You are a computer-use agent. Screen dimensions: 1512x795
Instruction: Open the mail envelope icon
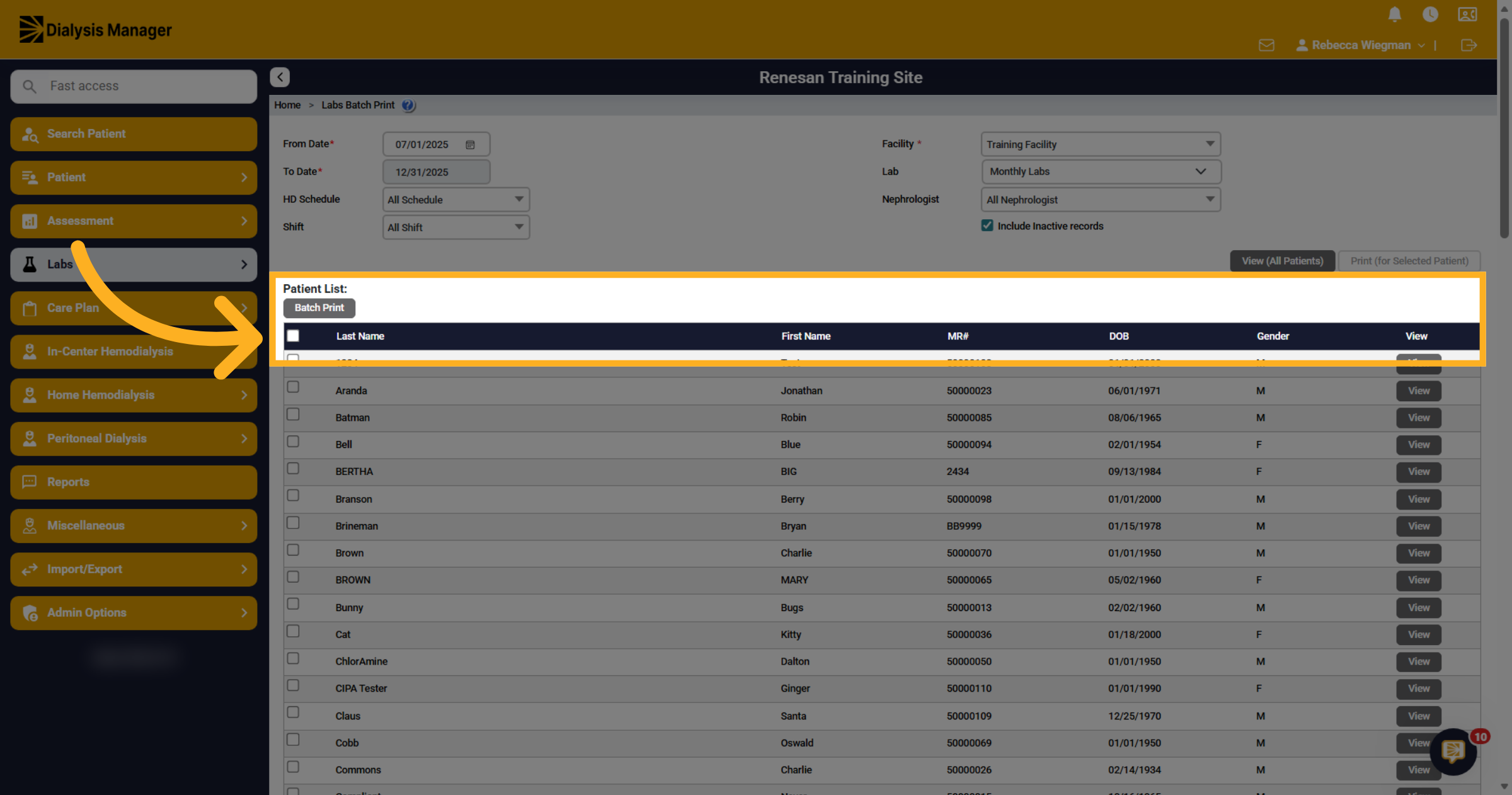tap(1266, 45)
